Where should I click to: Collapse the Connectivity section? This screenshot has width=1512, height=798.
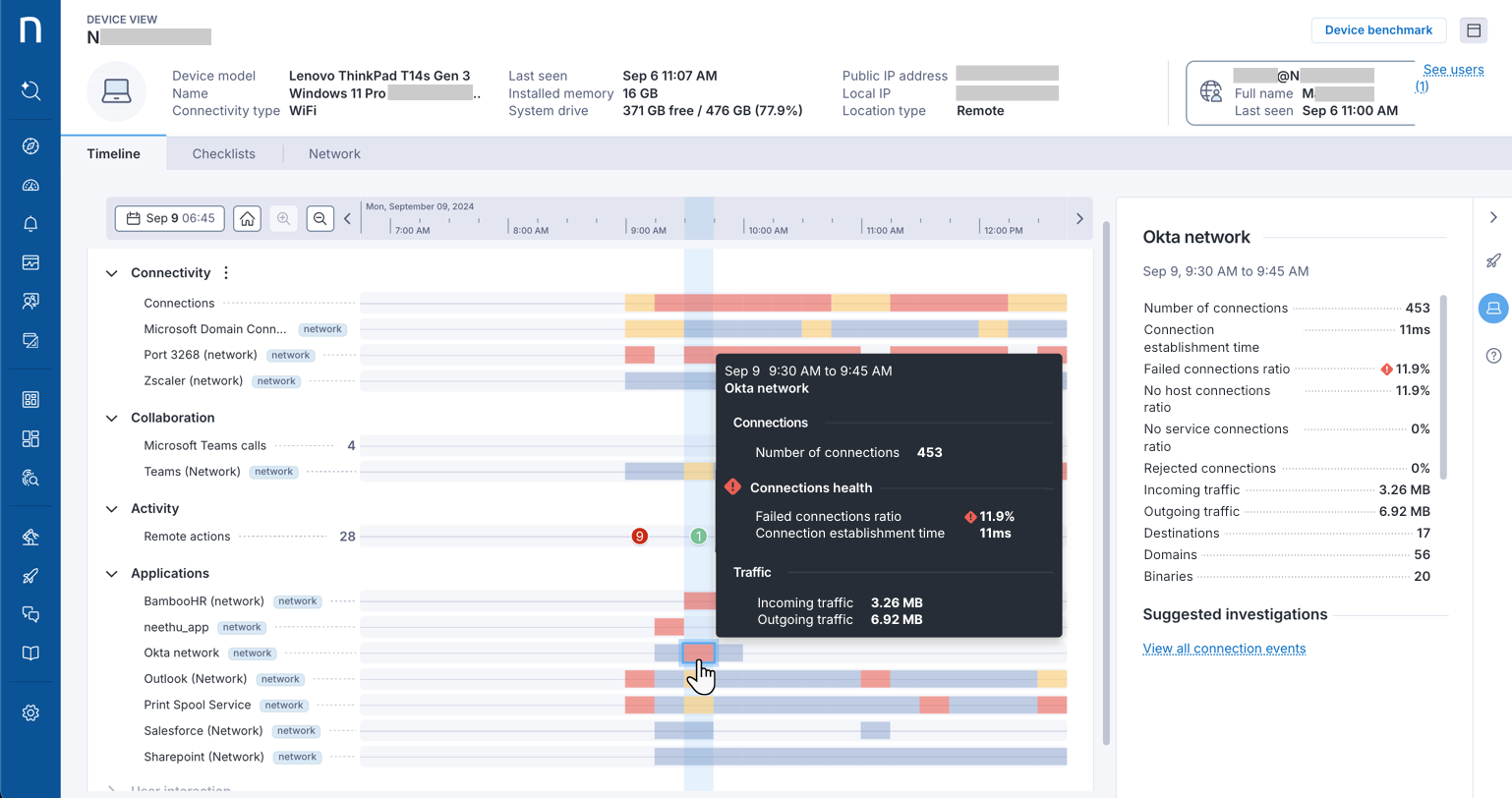pyautogui.click(x=111, y=272)
